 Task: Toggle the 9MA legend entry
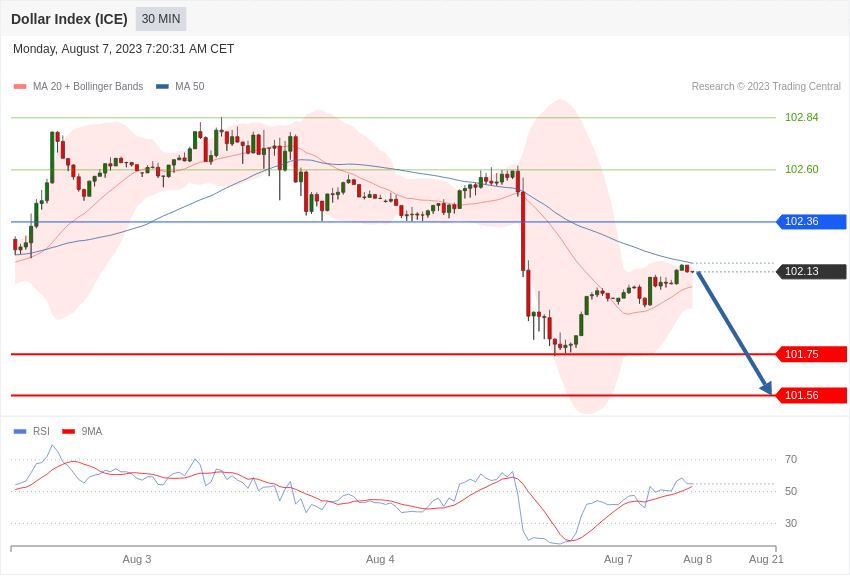point(82,431)
